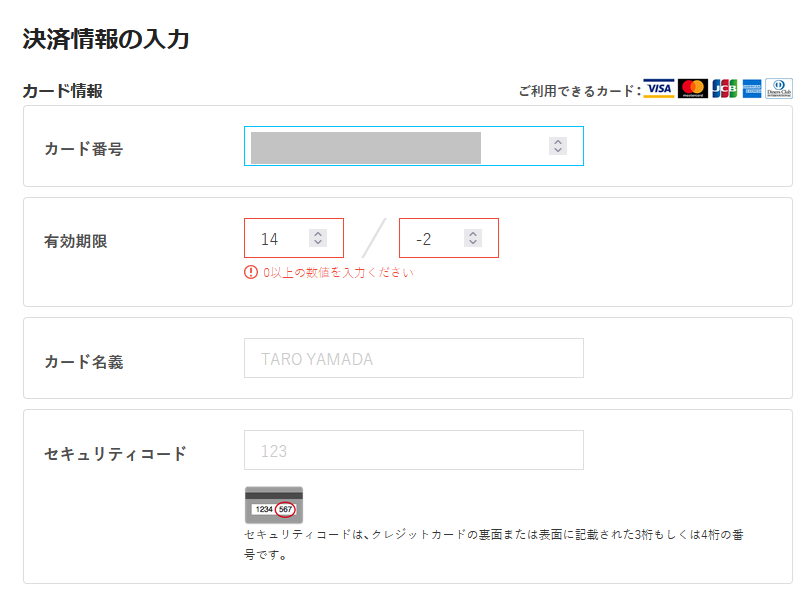Click the red error exclamation icon
The image size is (804, 592).
pos(251,272)
